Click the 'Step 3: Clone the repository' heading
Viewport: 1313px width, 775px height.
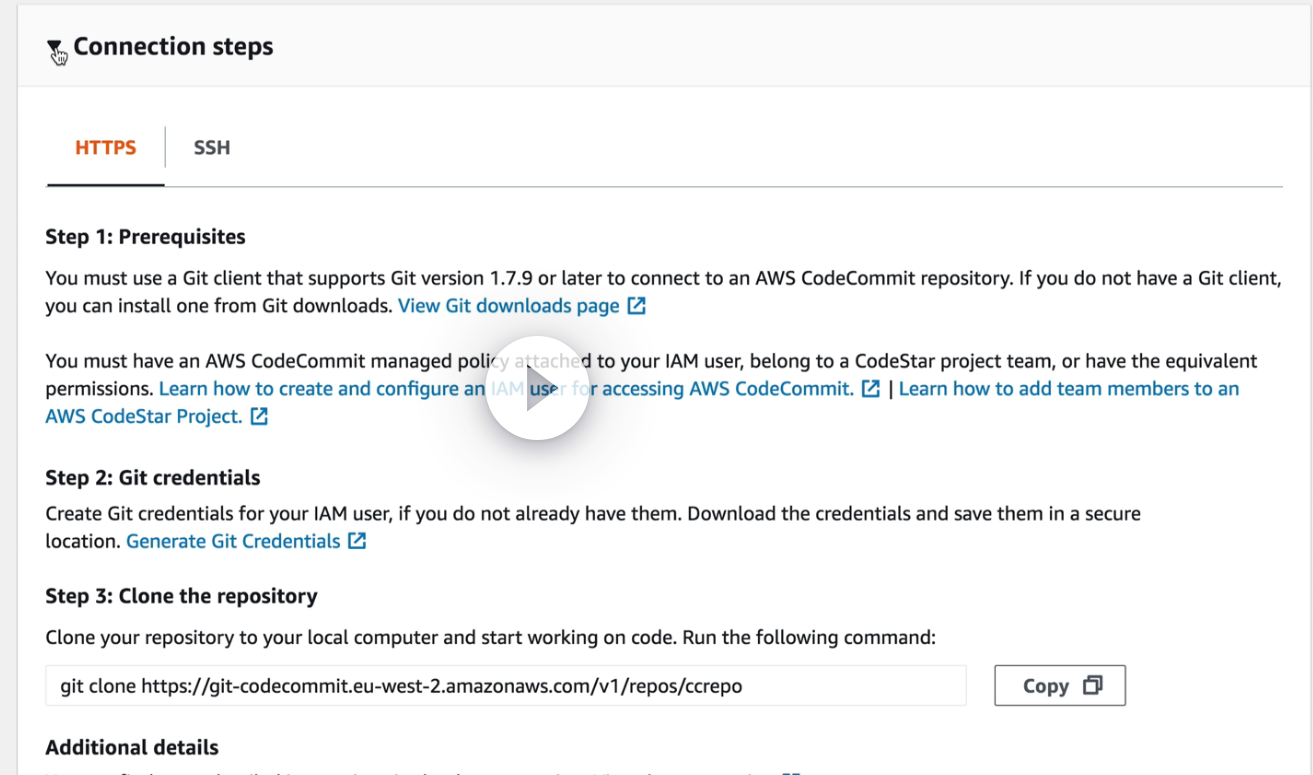[181, 596]
